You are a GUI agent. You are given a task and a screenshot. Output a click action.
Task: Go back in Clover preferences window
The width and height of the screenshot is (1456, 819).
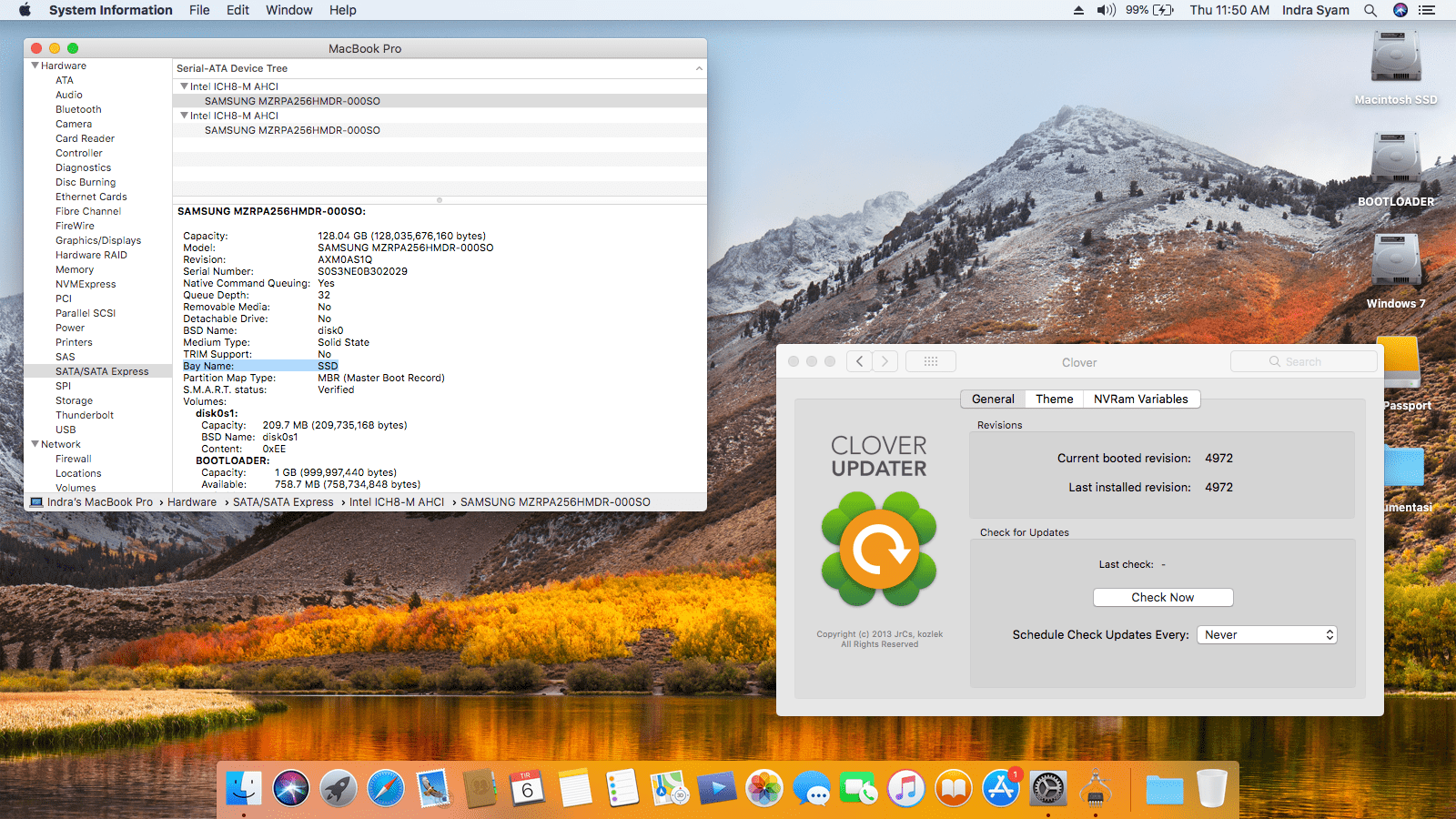pyautogui.click(x=859, y=361)
